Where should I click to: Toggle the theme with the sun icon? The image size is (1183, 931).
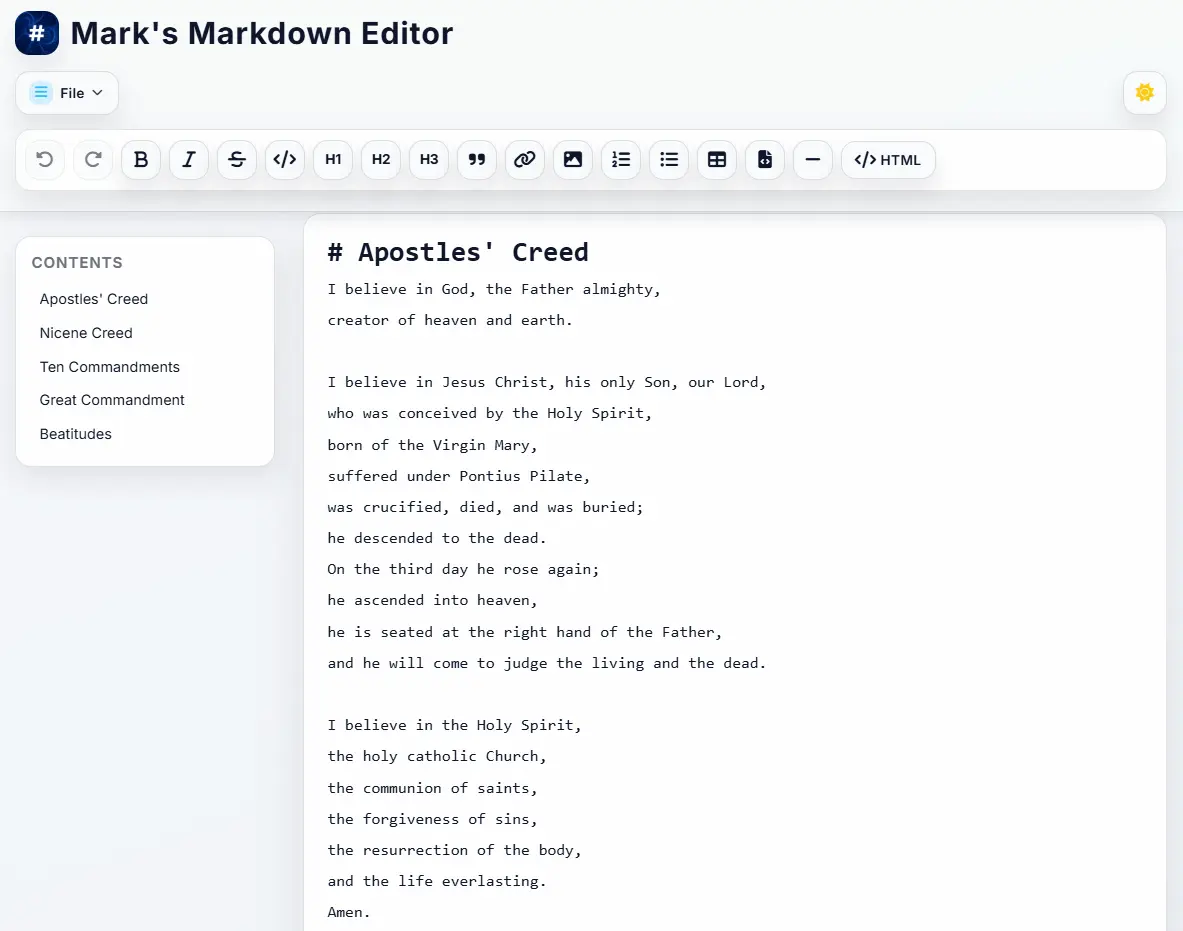1144,91
